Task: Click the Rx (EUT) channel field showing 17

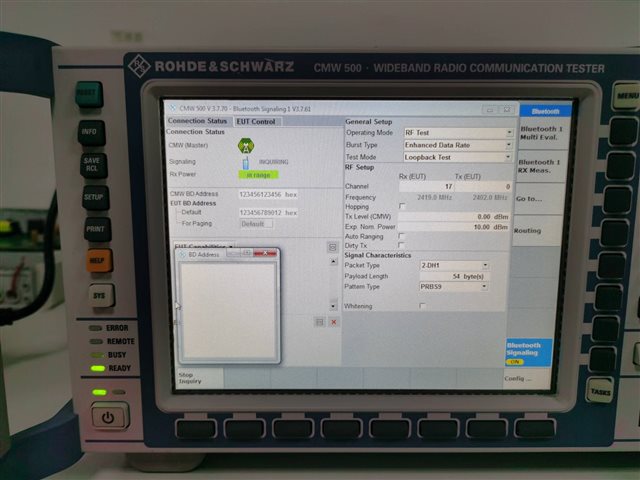Action: click(427, 187)
